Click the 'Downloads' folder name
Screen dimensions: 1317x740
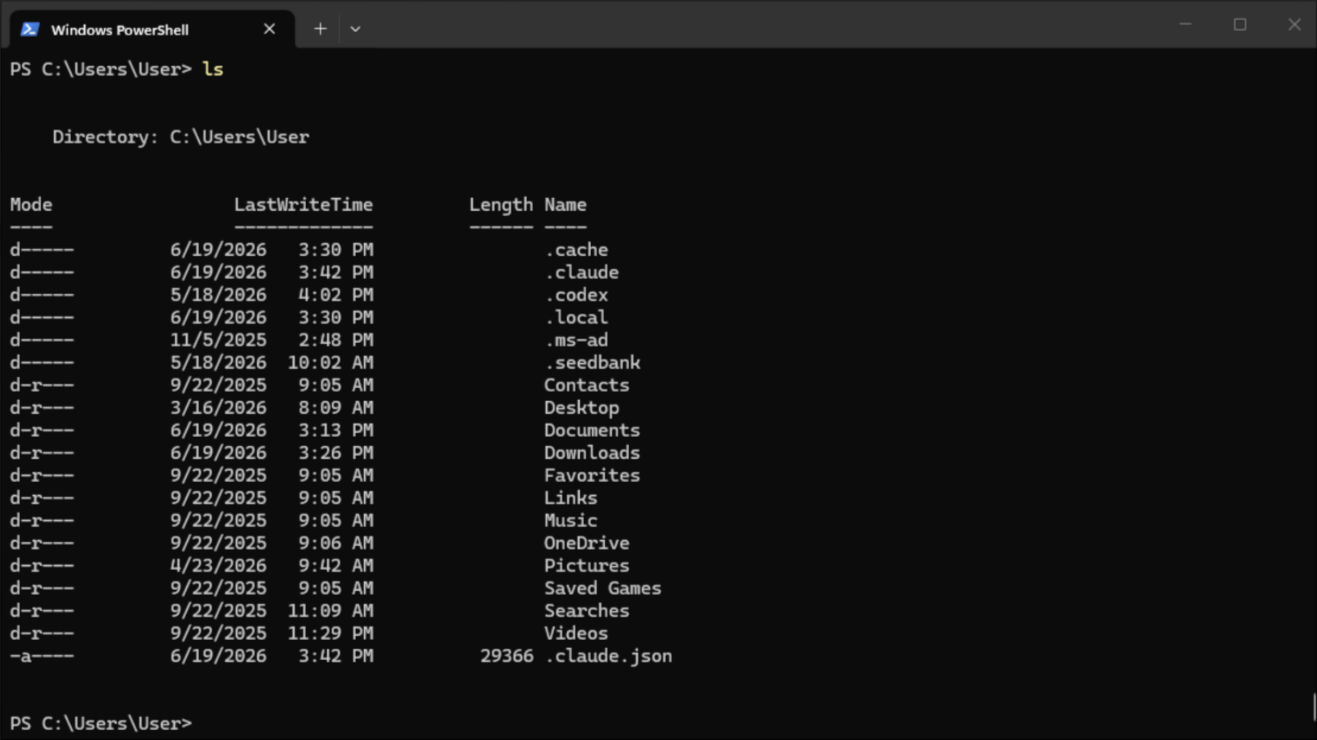point(592,453)
